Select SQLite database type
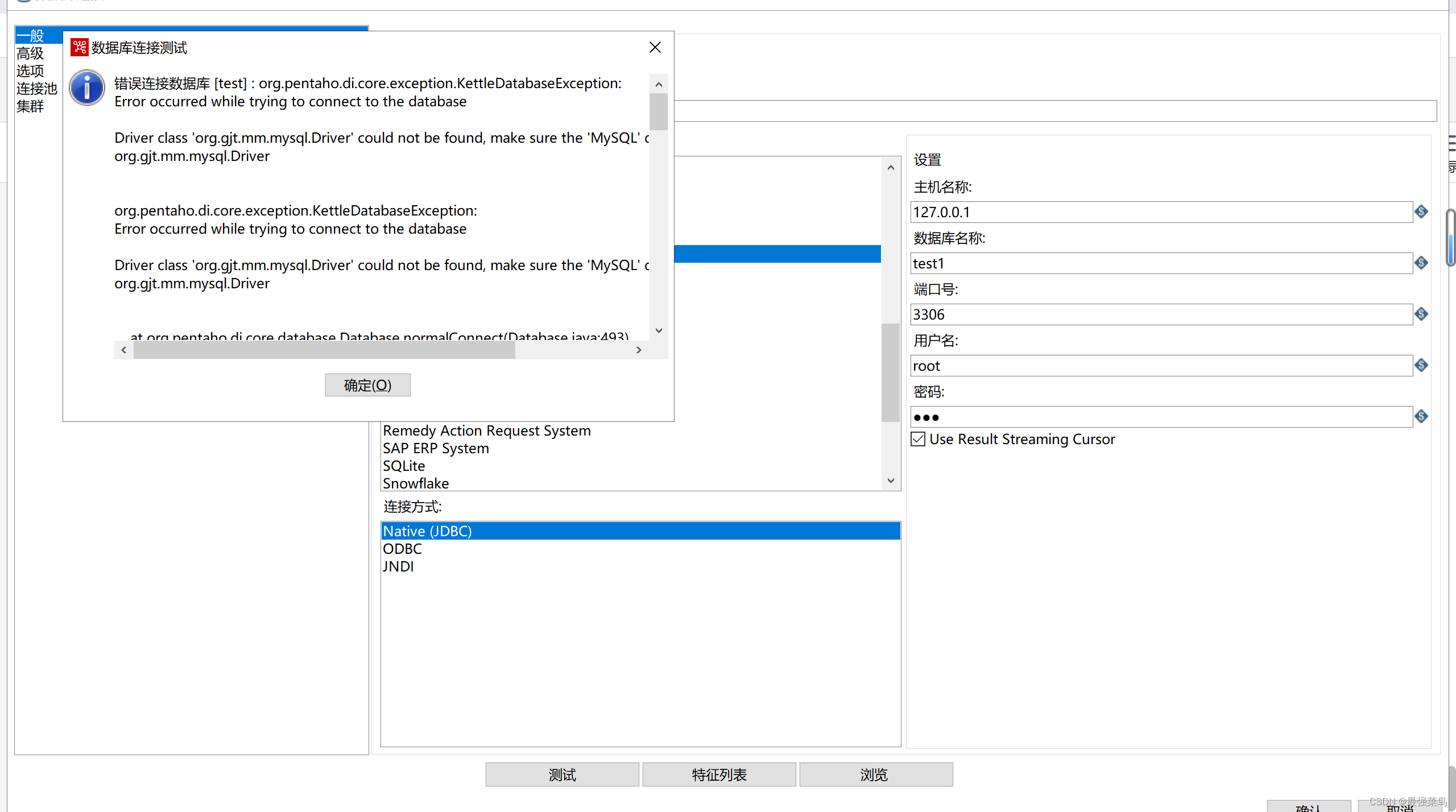This screenshot has width=1456, height=812. tap(631, 466)
